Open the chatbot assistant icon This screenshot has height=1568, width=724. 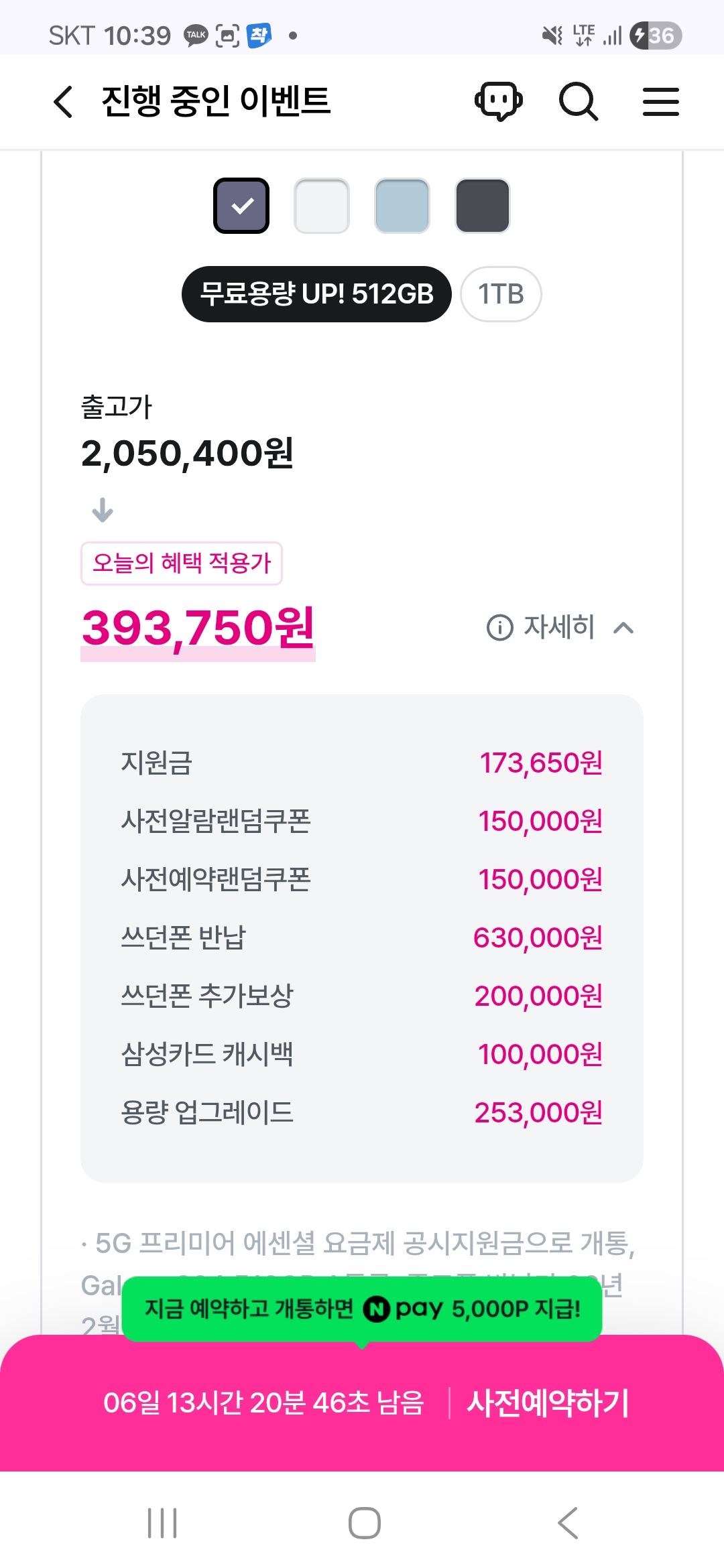click(499, 102)
